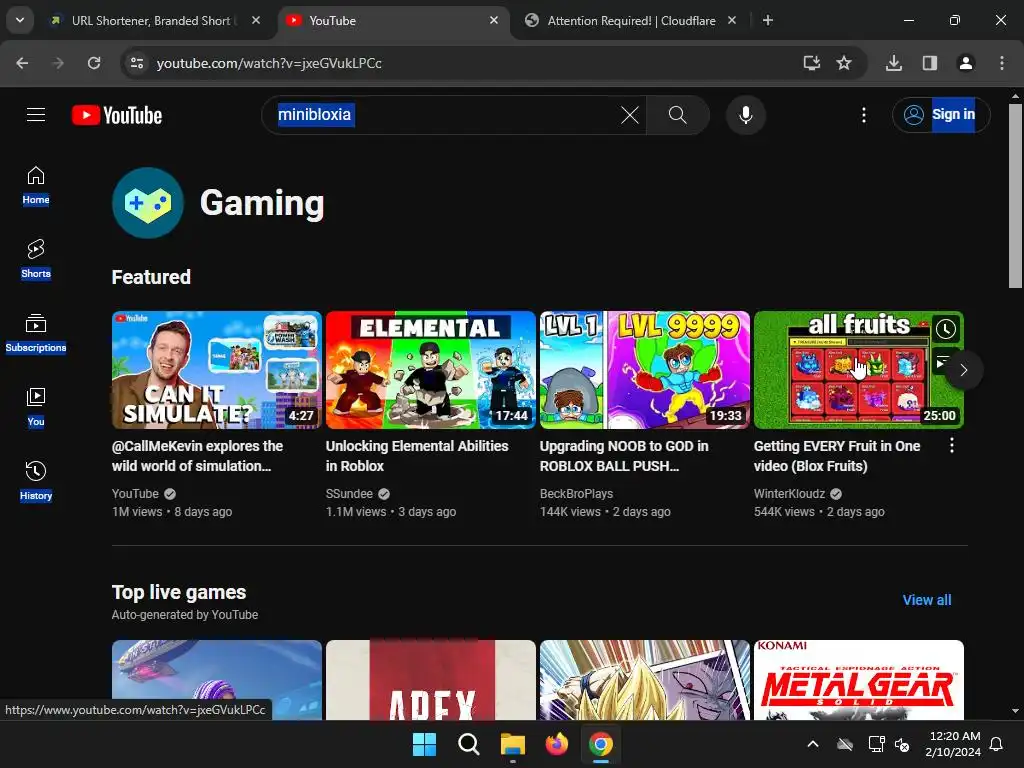Expand the tab search dropdown
The height and width of the screenshot is (768, 1024).
point(20,21)
